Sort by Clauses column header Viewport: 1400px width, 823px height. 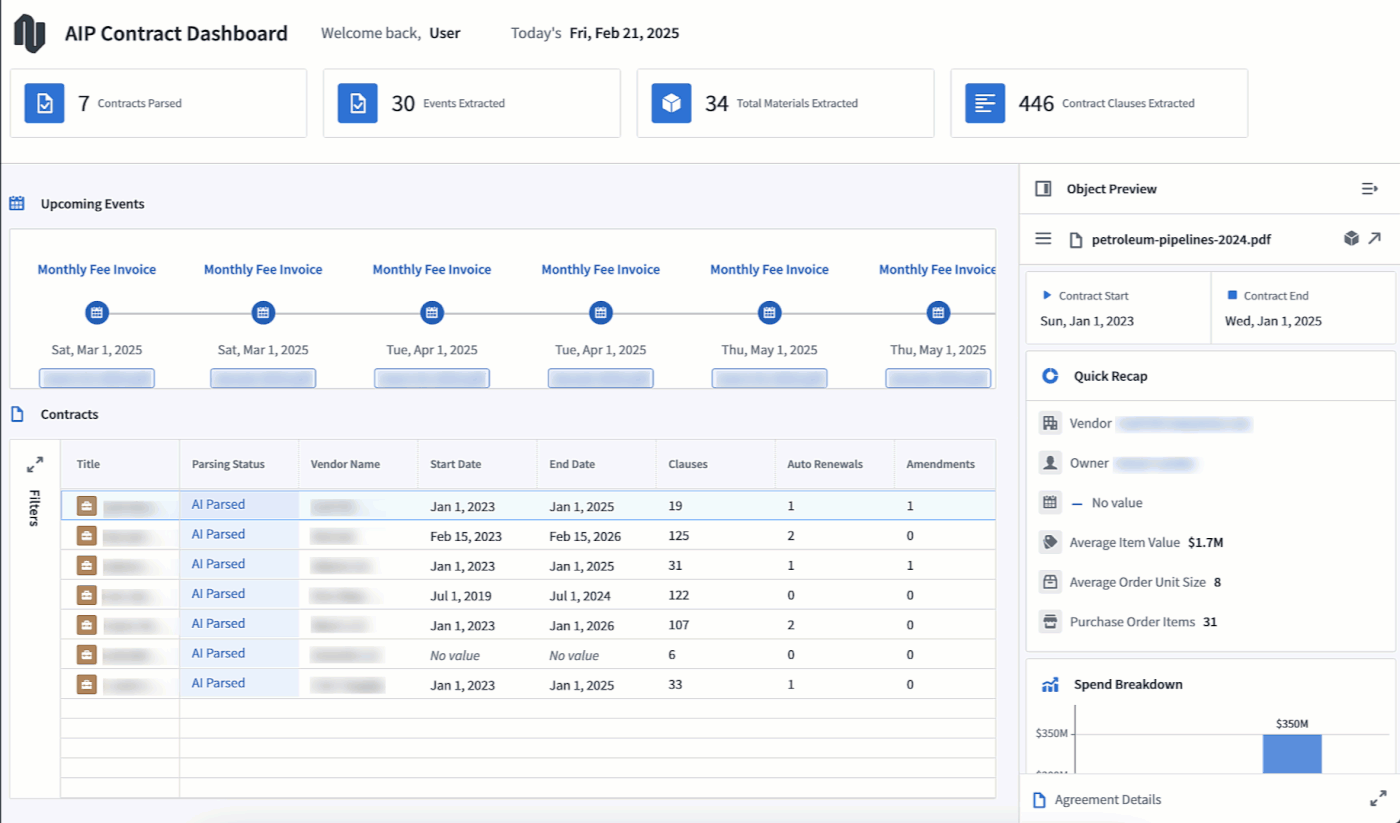click(688, 464)
